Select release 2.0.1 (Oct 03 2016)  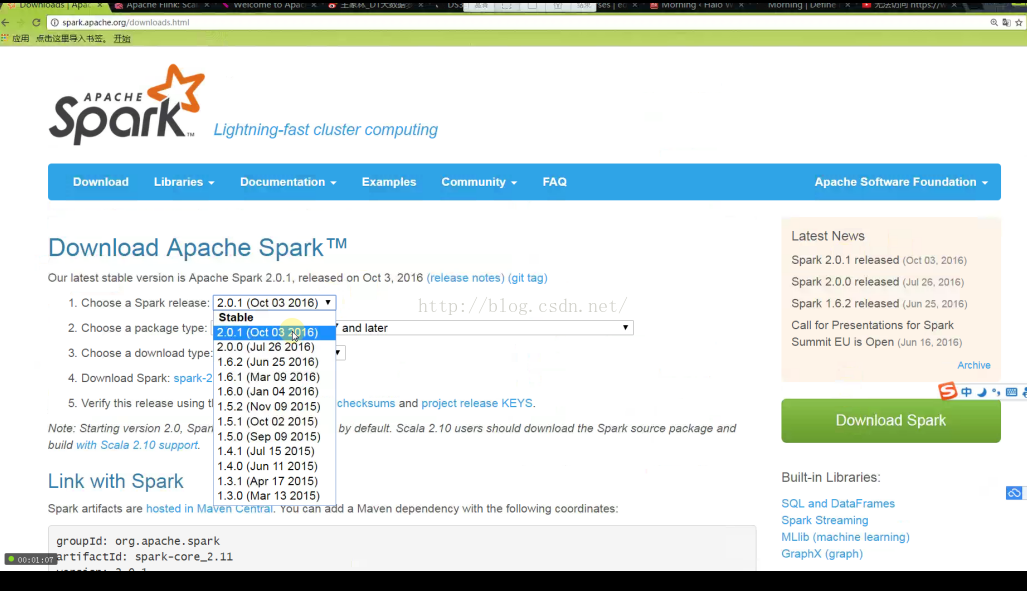pos(274,332)
